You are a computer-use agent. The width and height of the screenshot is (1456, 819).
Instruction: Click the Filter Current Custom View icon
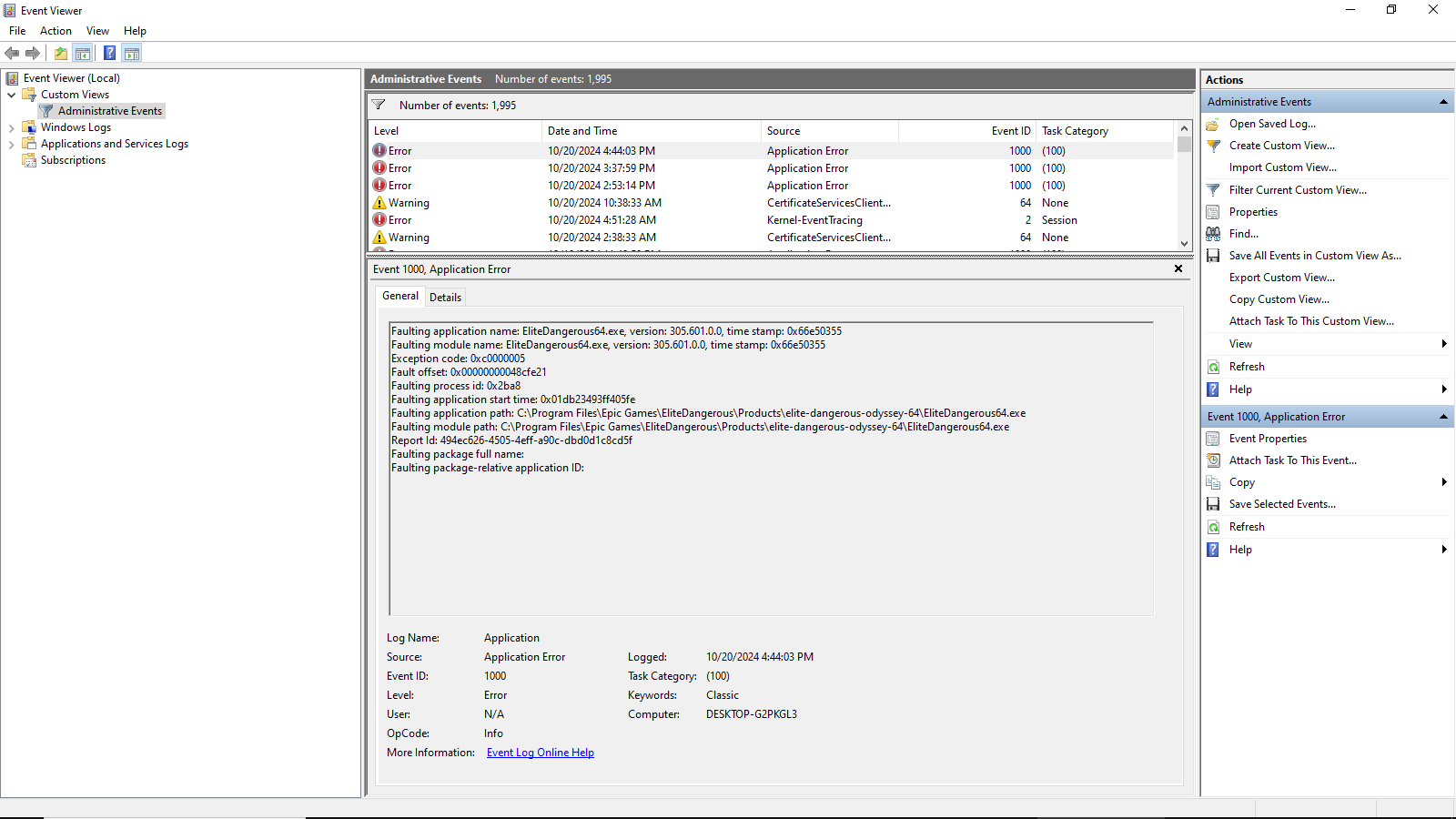click(1213, 190)
